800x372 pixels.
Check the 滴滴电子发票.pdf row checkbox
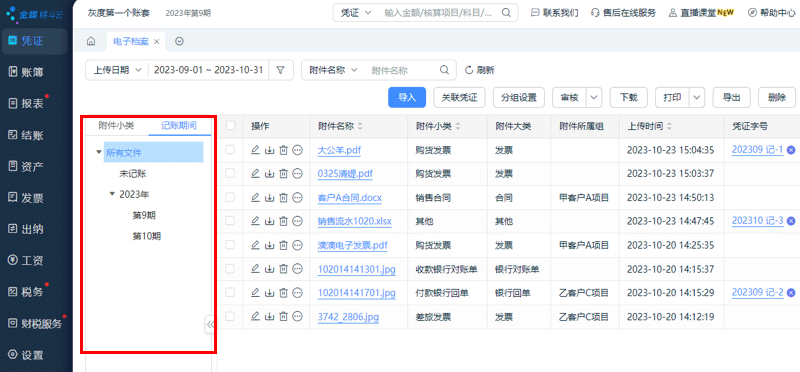(x=231, y=244)
